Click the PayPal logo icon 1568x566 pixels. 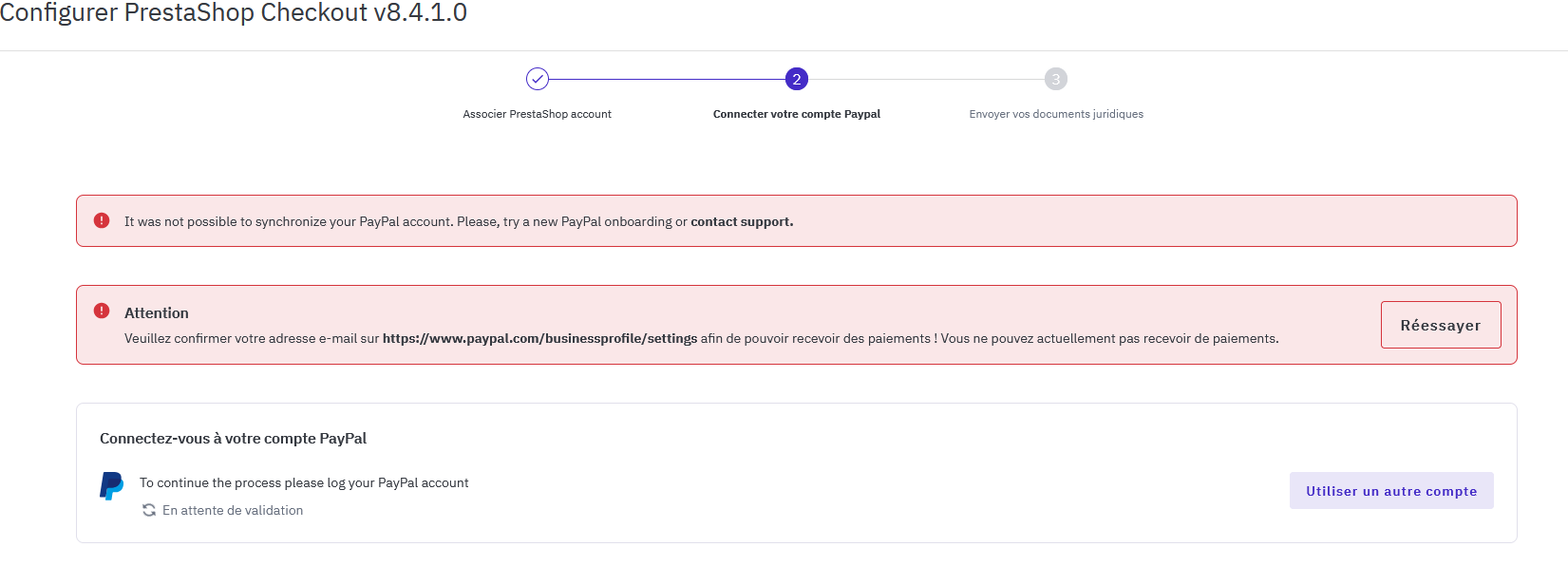[112, 485]
